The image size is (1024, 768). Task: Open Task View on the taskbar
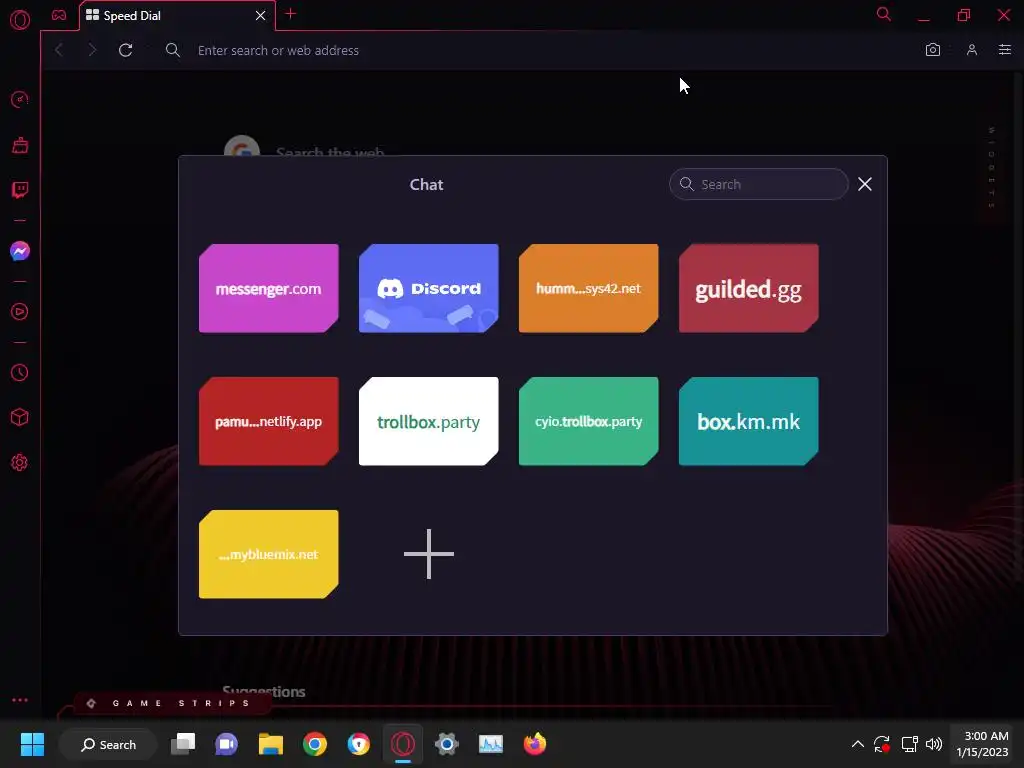tap(183, 744)
